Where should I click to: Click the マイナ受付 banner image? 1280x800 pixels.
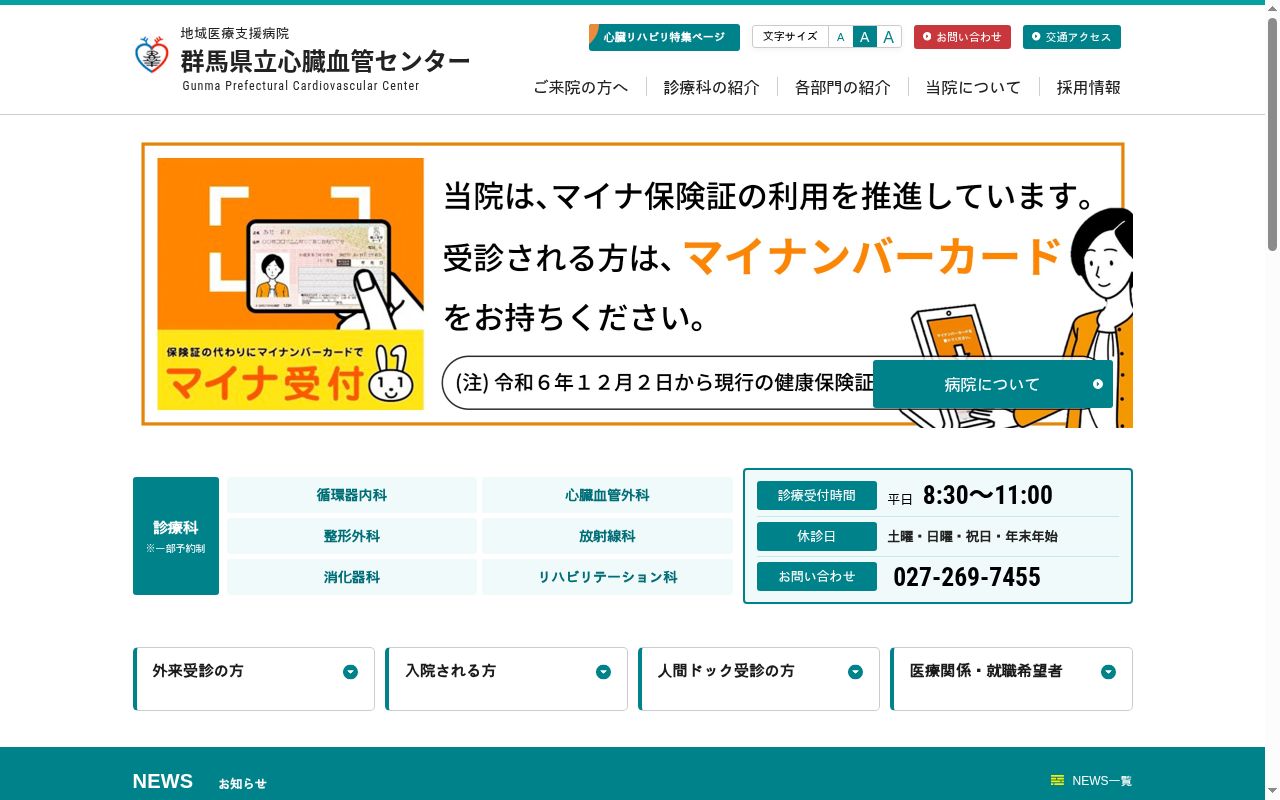(290, 284)
